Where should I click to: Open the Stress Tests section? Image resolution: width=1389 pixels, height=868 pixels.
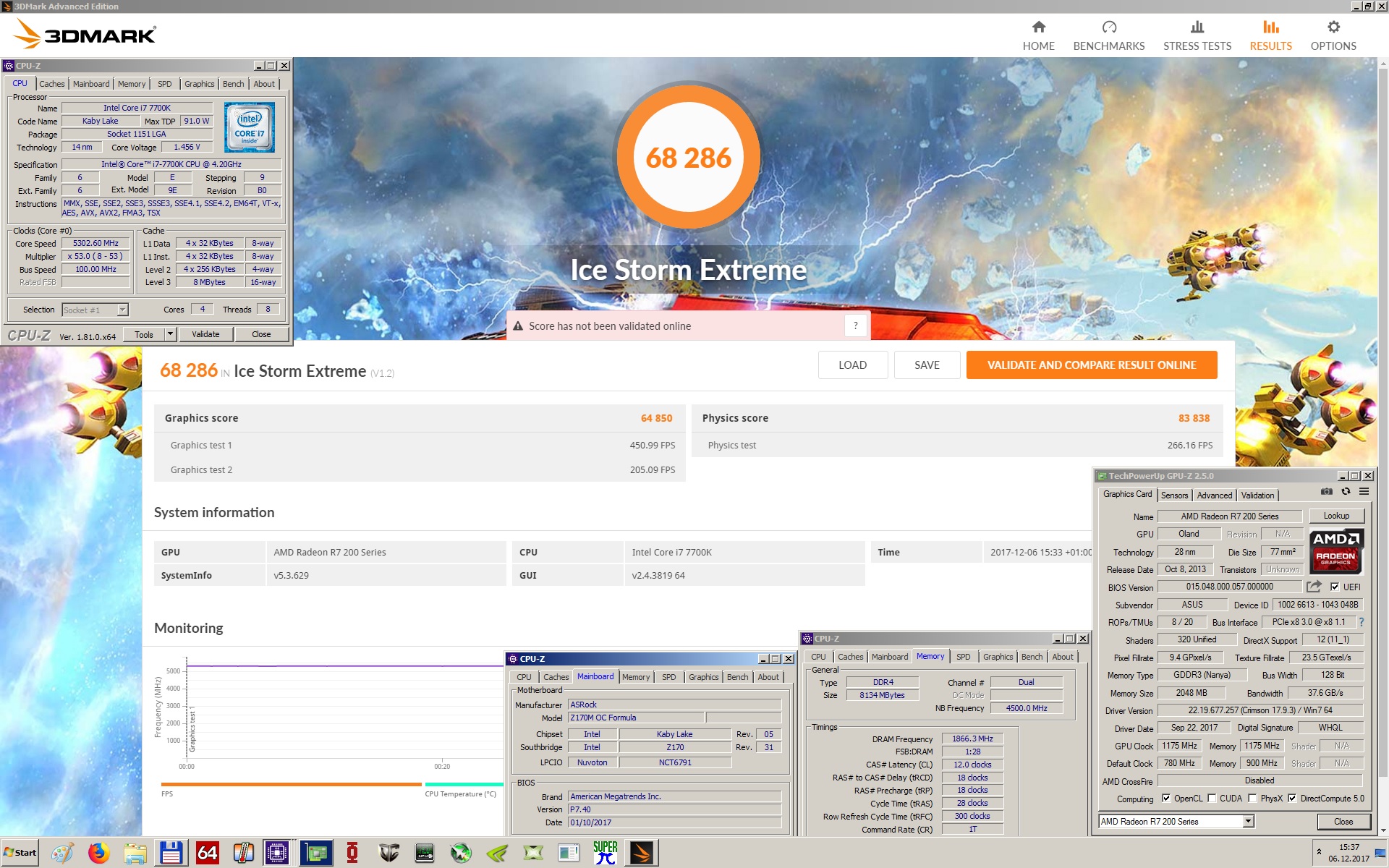point(1197,35)
